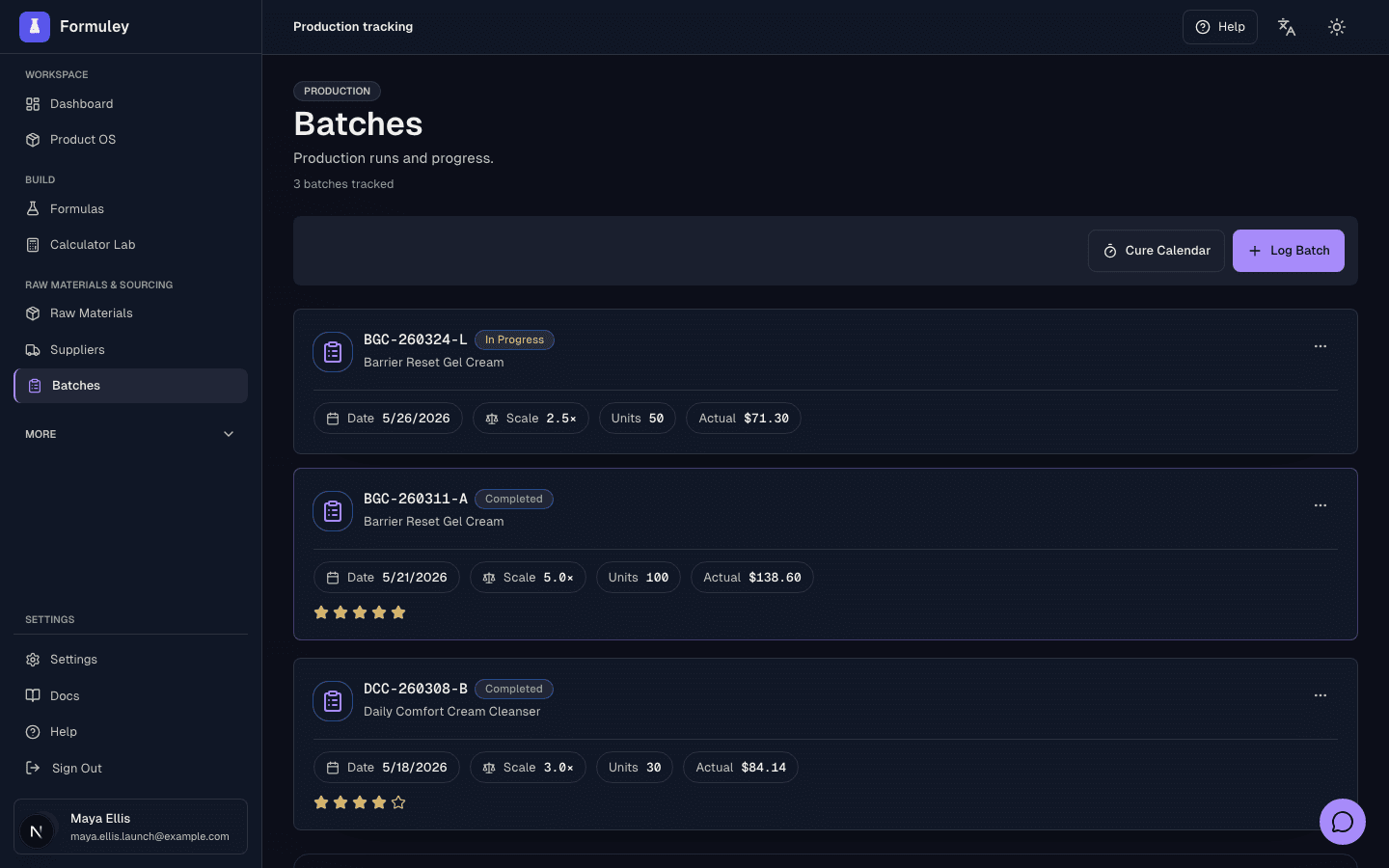
Task: Expand the MORE section chevron
Action: pyautogui.click(x=229, y=434)
